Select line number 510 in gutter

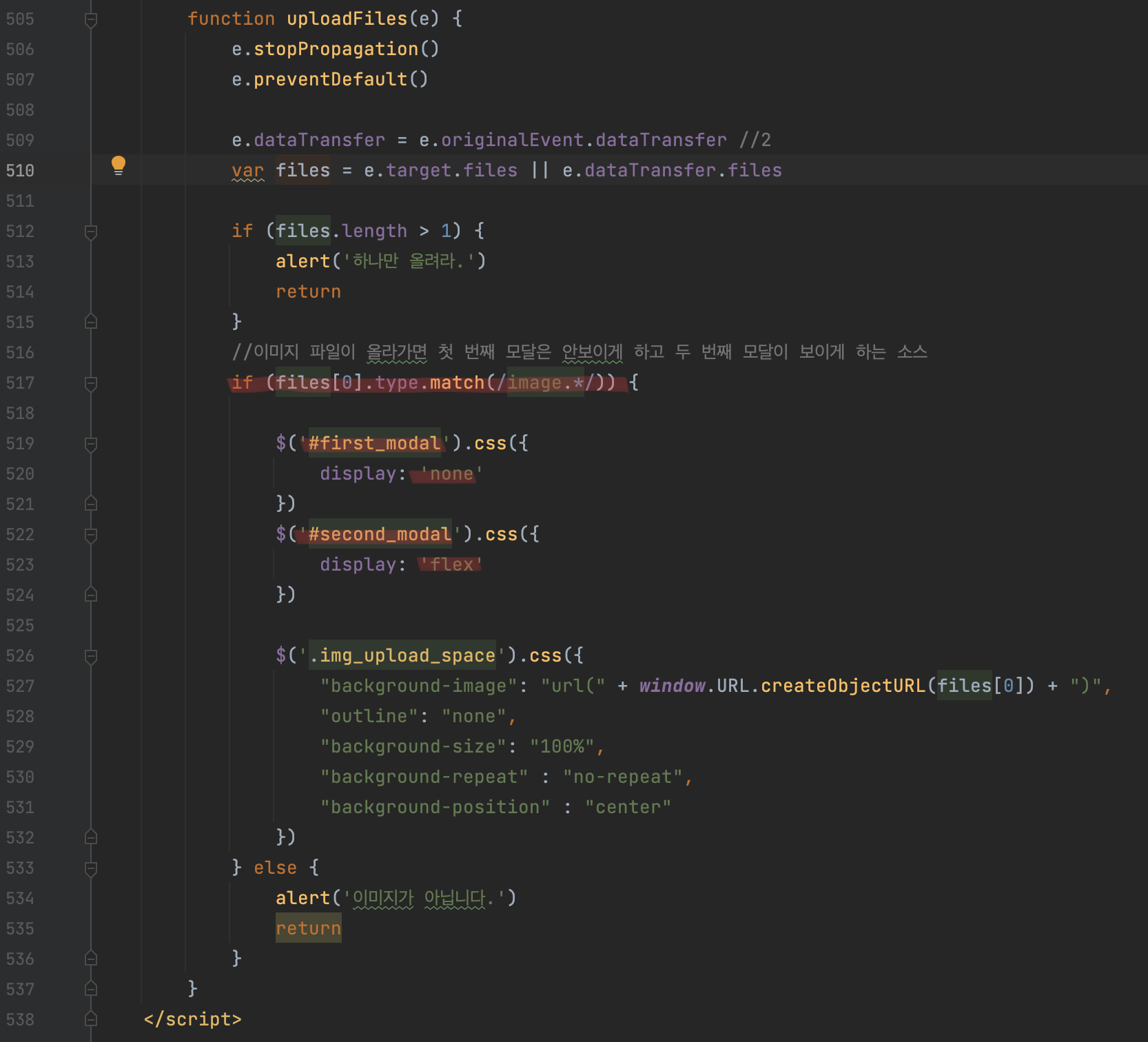pyautogui.click(x=20, y=170)
